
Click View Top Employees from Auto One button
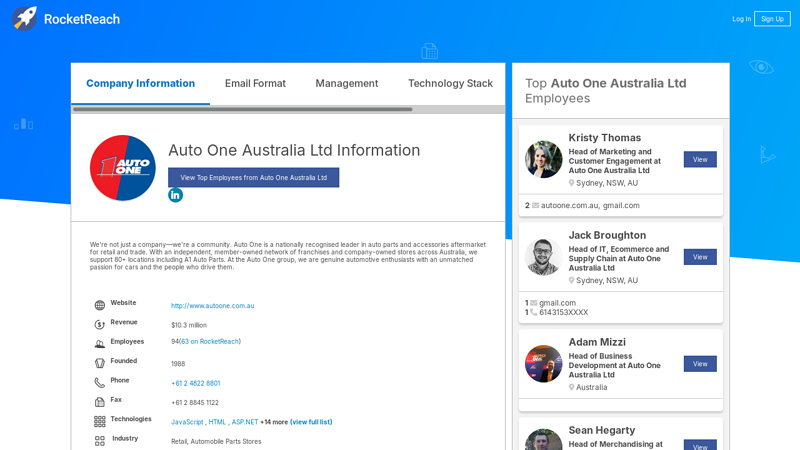(x=254, y=178)
